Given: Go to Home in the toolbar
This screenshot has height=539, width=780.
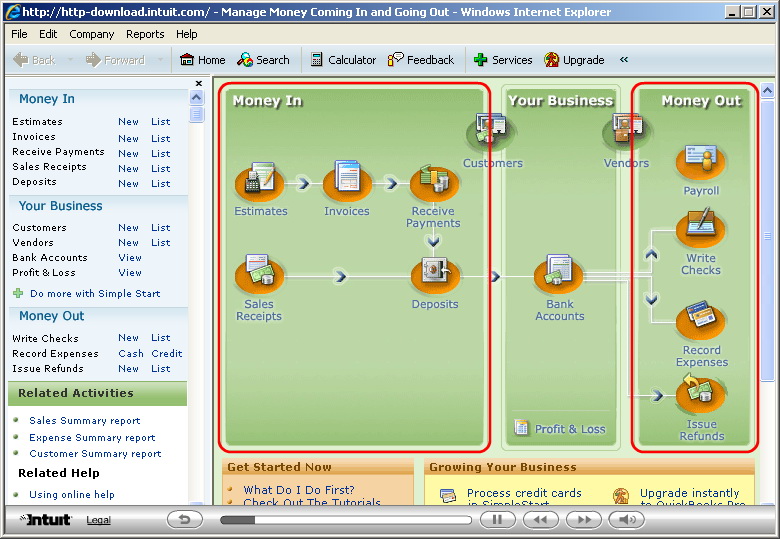Looking at the screenshot, I should pos(202,60).
